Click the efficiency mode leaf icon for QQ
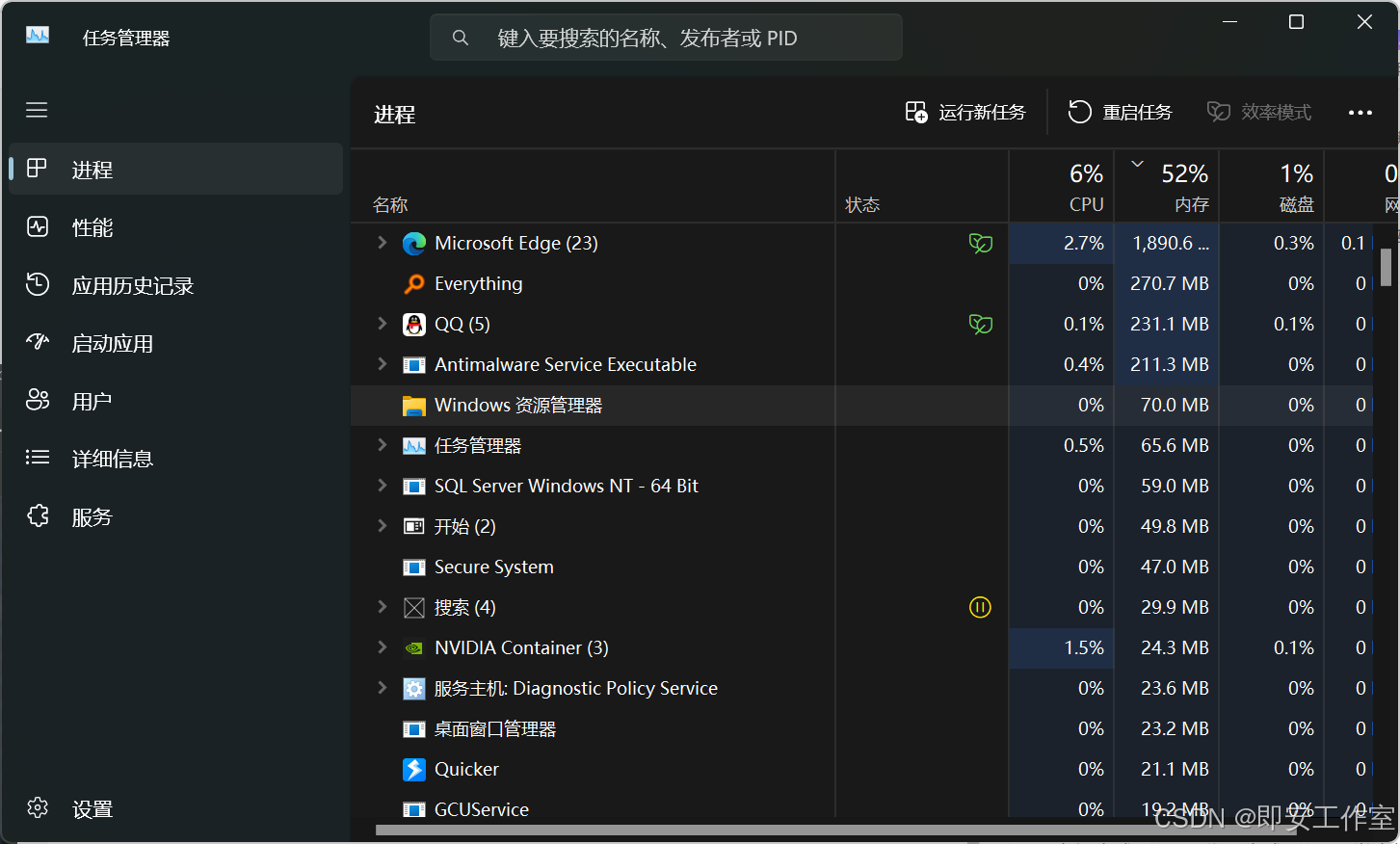The width and height of the screenshot is (1400, 844). pyautogui.click(x=980, y=325)
